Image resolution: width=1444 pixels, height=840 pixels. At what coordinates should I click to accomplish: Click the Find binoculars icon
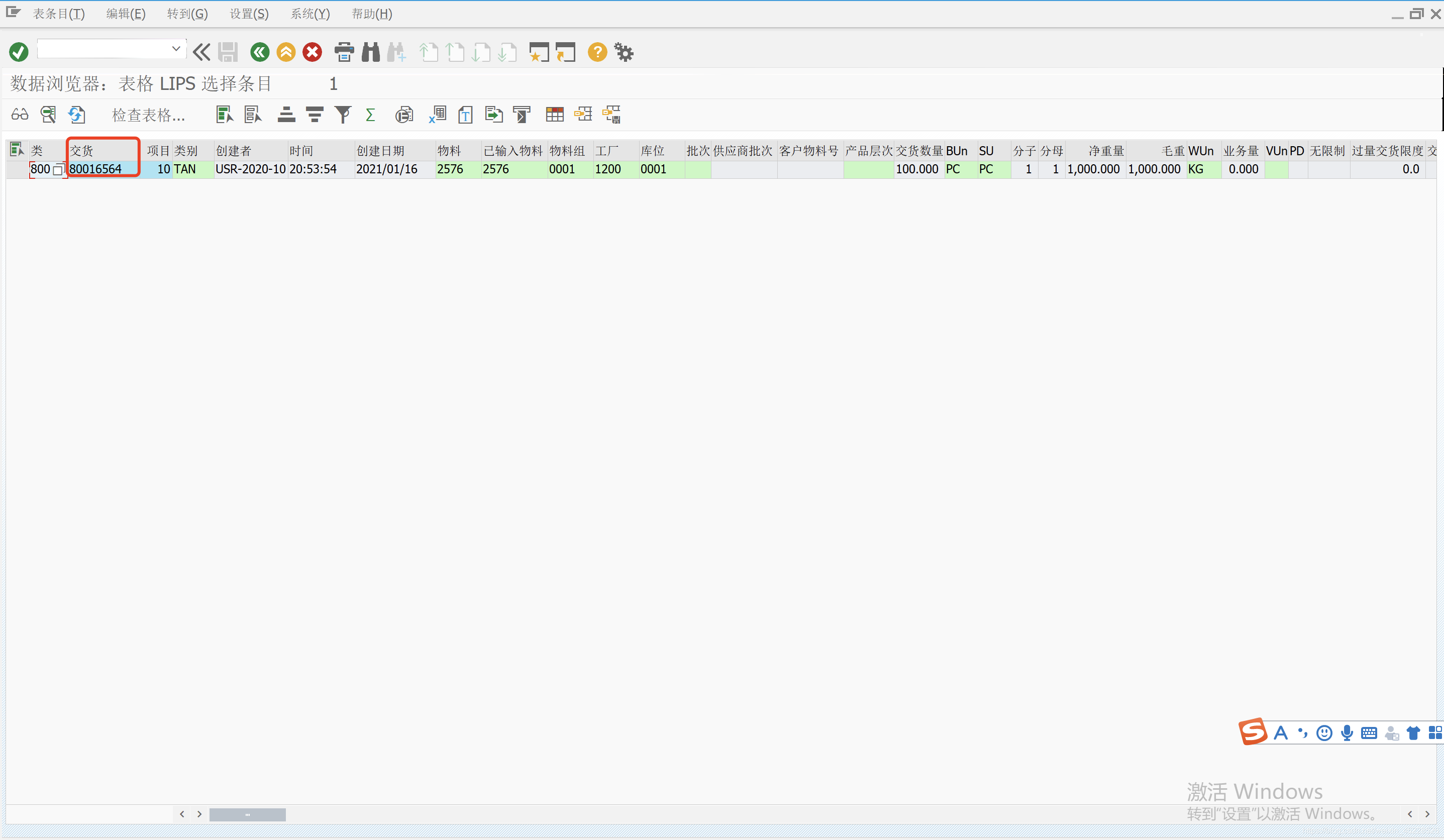point(371,52)
